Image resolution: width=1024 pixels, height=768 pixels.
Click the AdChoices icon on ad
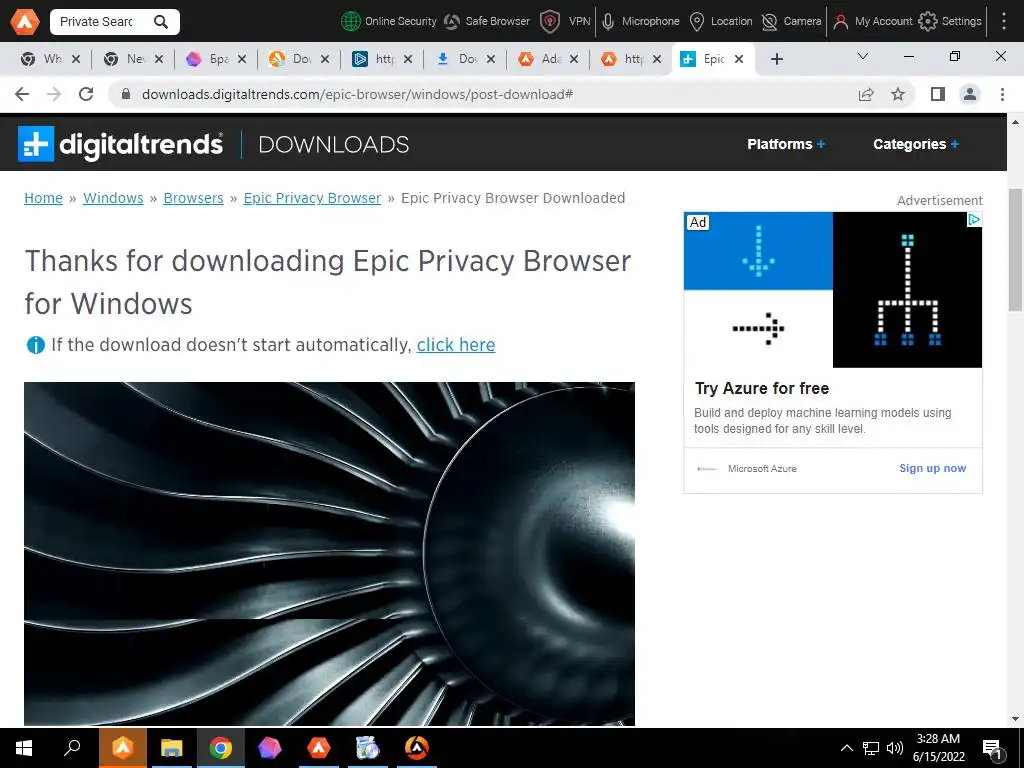[974, 219]
